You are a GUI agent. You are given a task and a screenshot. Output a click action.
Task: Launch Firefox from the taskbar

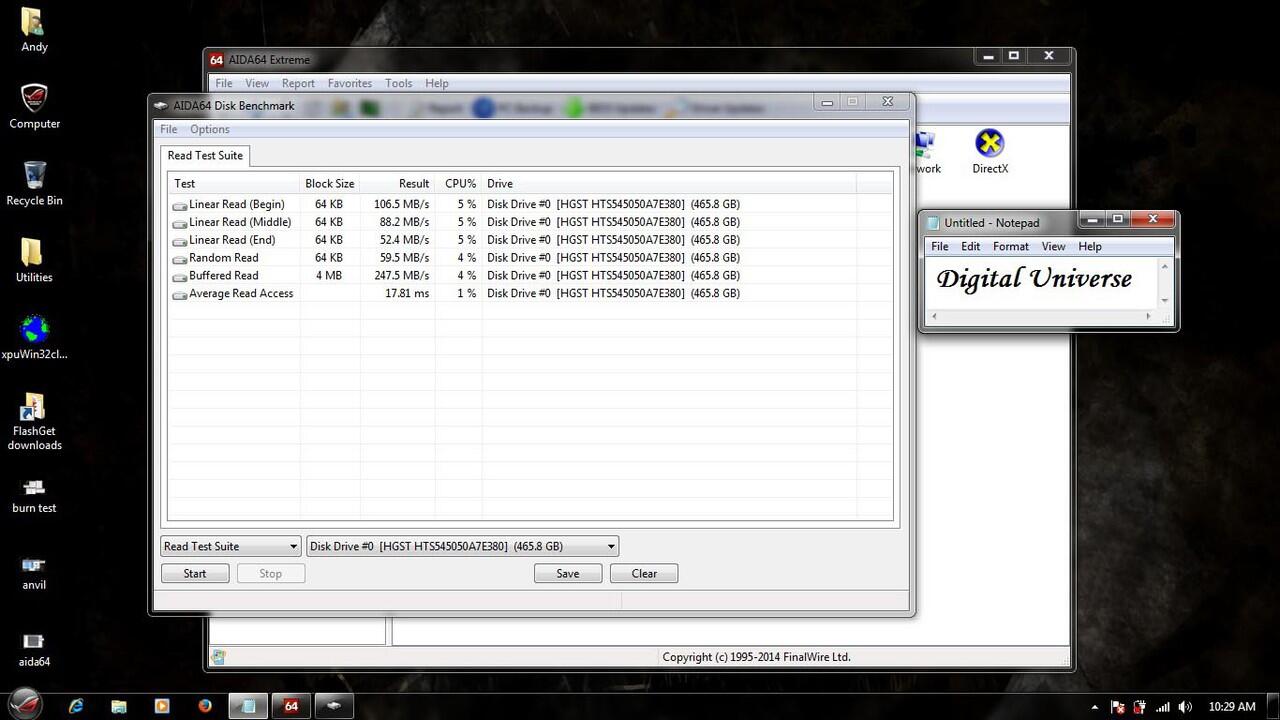coord(205,705)
